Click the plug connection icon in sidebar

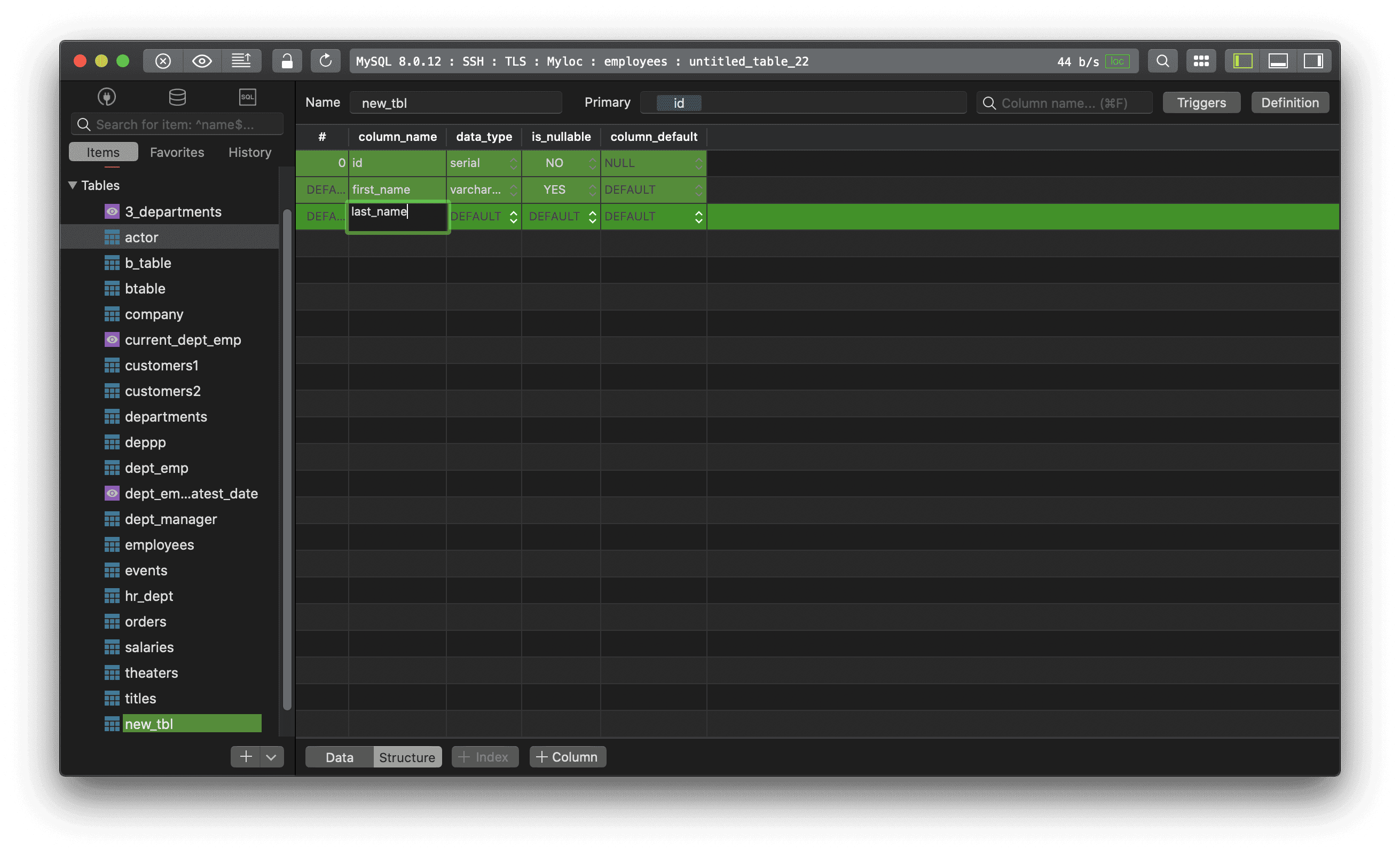click(x=107, y=97)
